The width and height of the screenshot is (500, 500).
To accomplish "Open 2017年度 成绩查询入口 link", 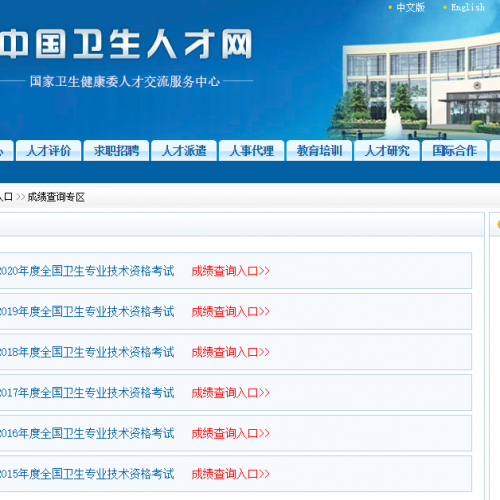I will pos(230,393).
